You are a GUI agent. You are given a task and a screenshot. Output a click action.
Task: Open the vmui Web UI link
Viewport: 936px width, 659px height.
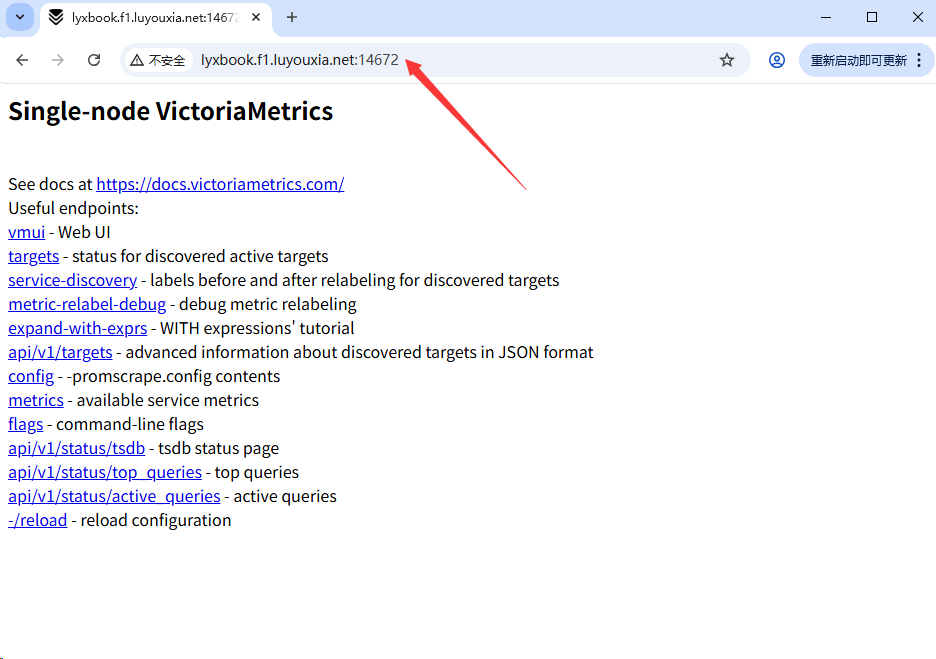[27, 232]
